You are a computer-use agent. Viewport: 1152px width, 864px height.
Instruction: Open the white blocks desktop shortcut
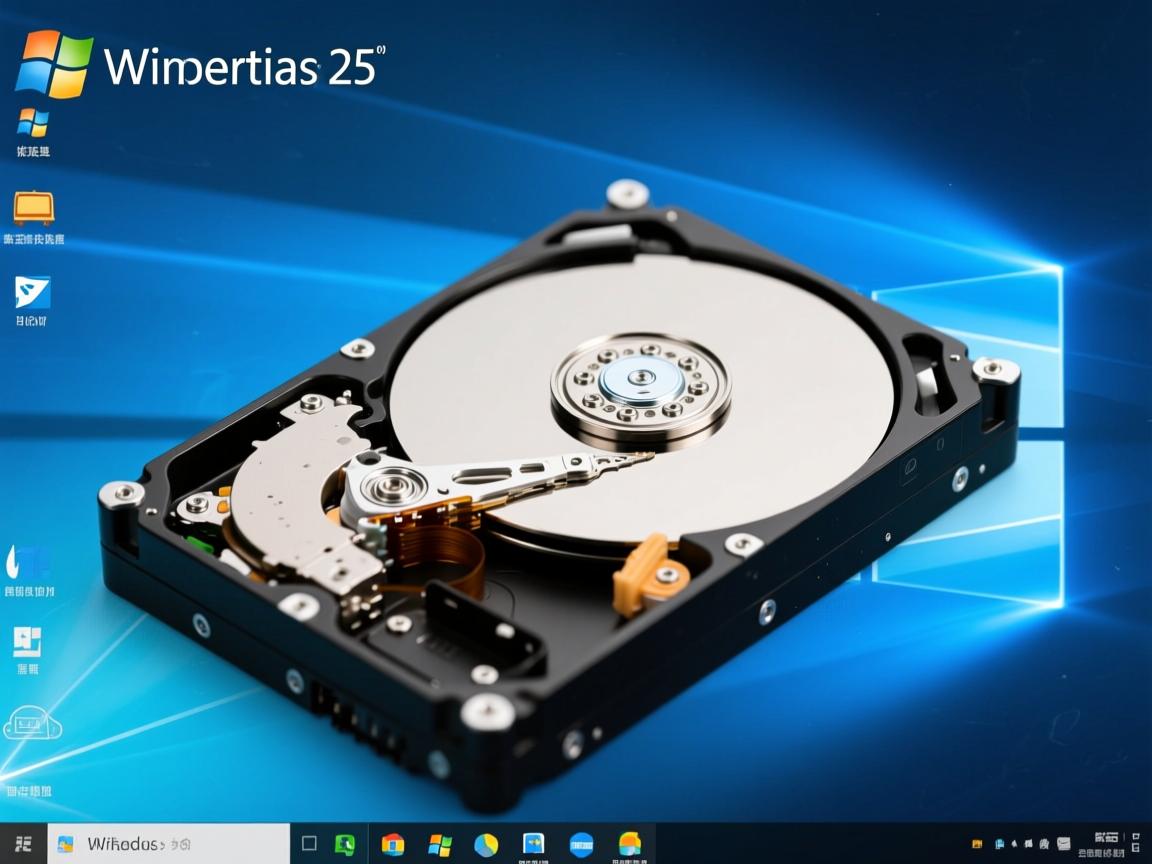point(28,641)
